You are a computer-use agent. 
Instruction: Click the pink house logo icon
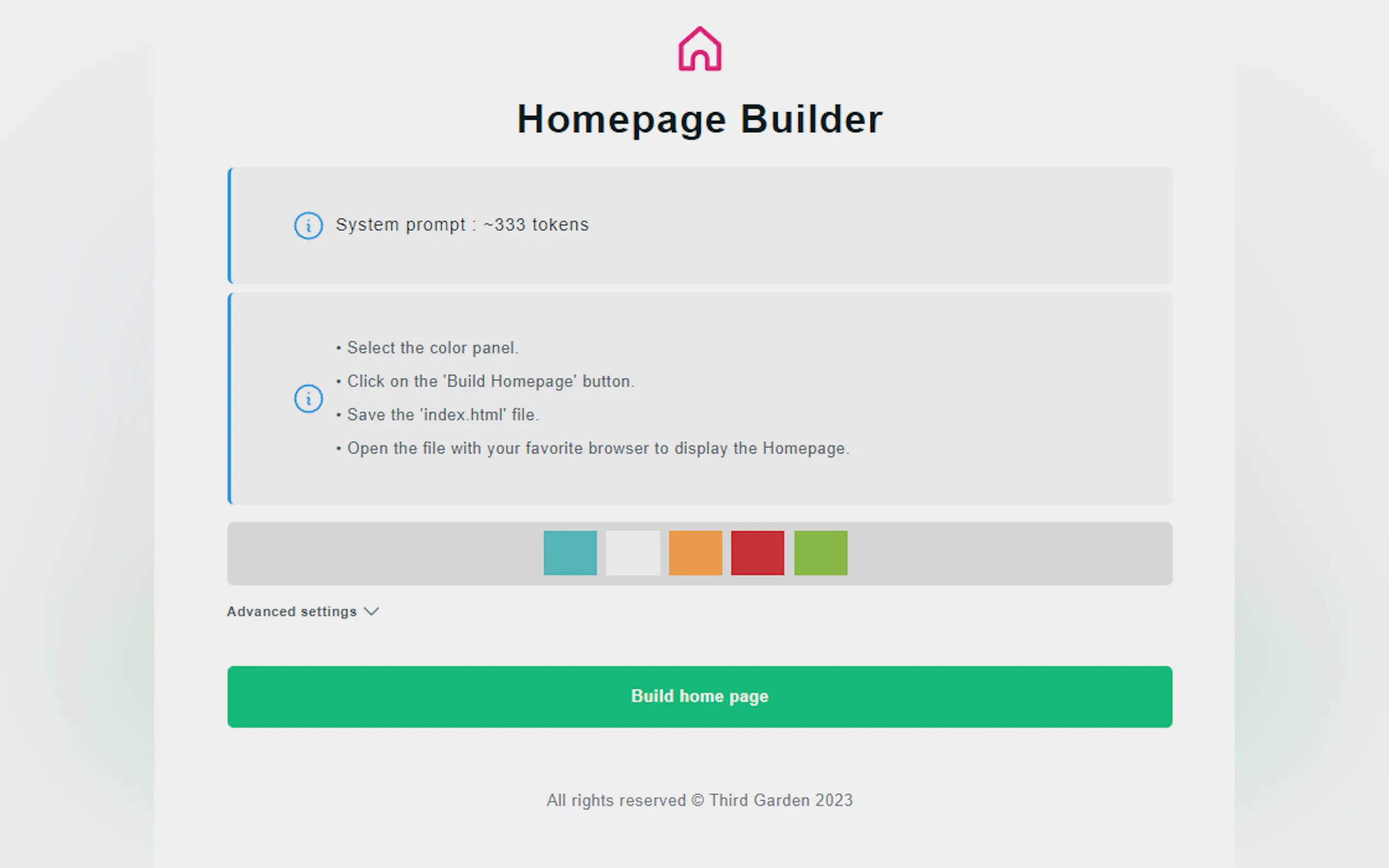click(699, 49)
